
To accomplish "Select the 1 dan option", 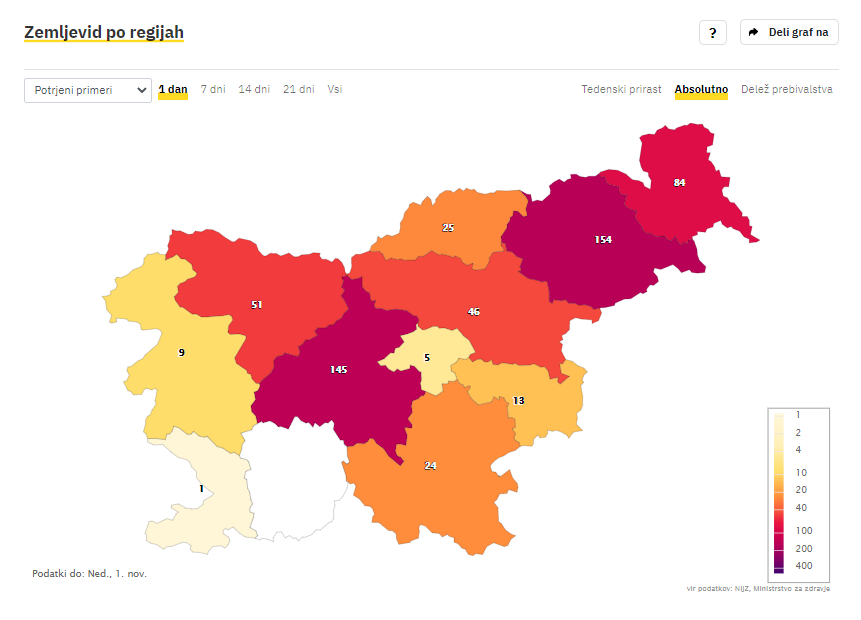I will pyautogui.click(x=173, y=90).
